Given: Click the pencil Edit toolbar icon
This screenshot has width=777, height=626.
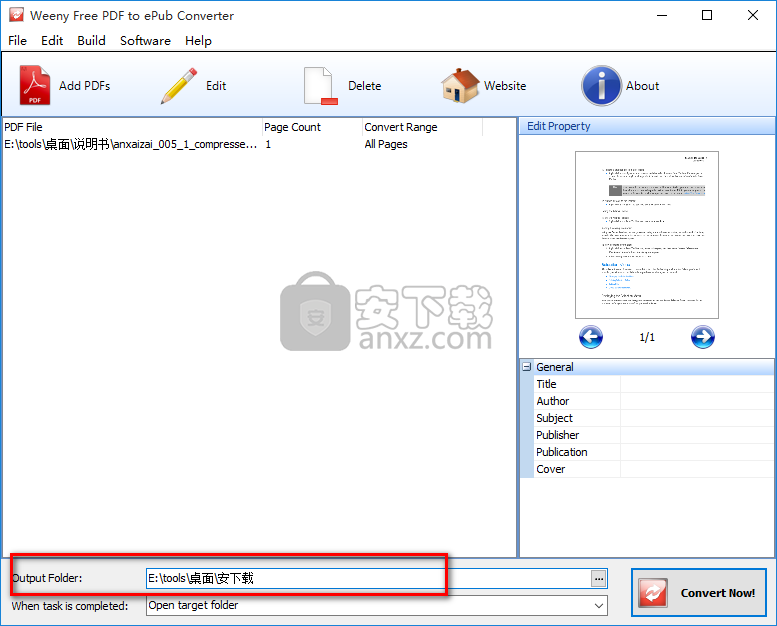Looking at the screenshot, I should point(179,86).
